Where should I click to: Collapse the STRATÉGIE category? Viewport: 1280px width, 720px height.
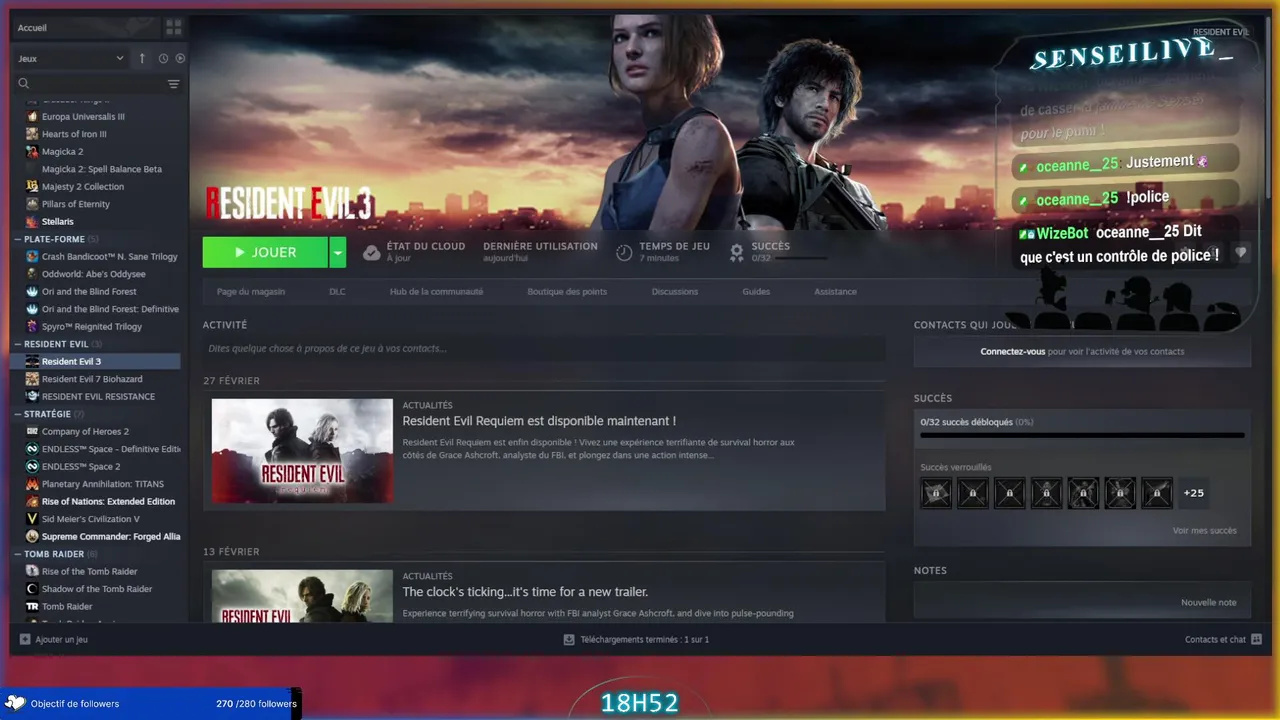tap(18, 414)
